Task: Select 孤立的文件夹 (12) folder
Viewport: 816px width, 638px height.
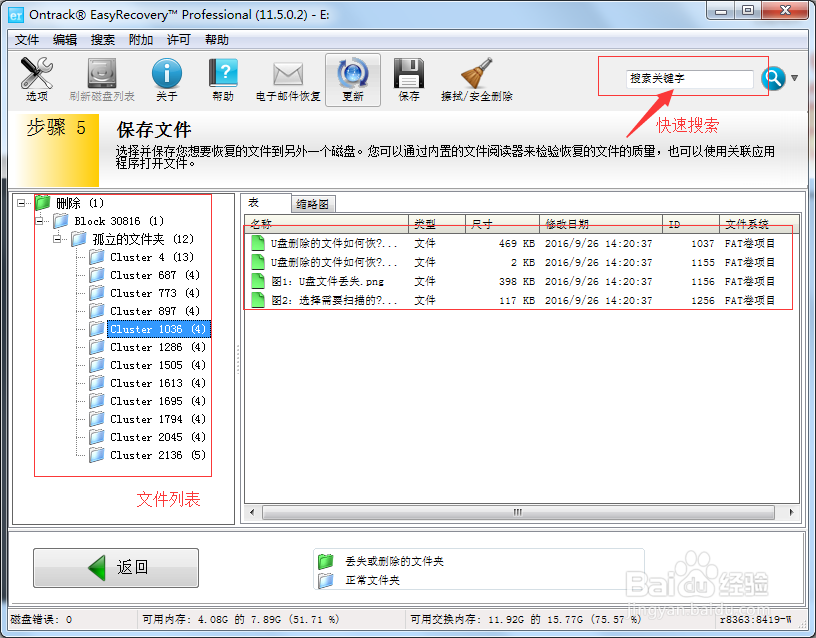Action: click(x=133, y=239)
